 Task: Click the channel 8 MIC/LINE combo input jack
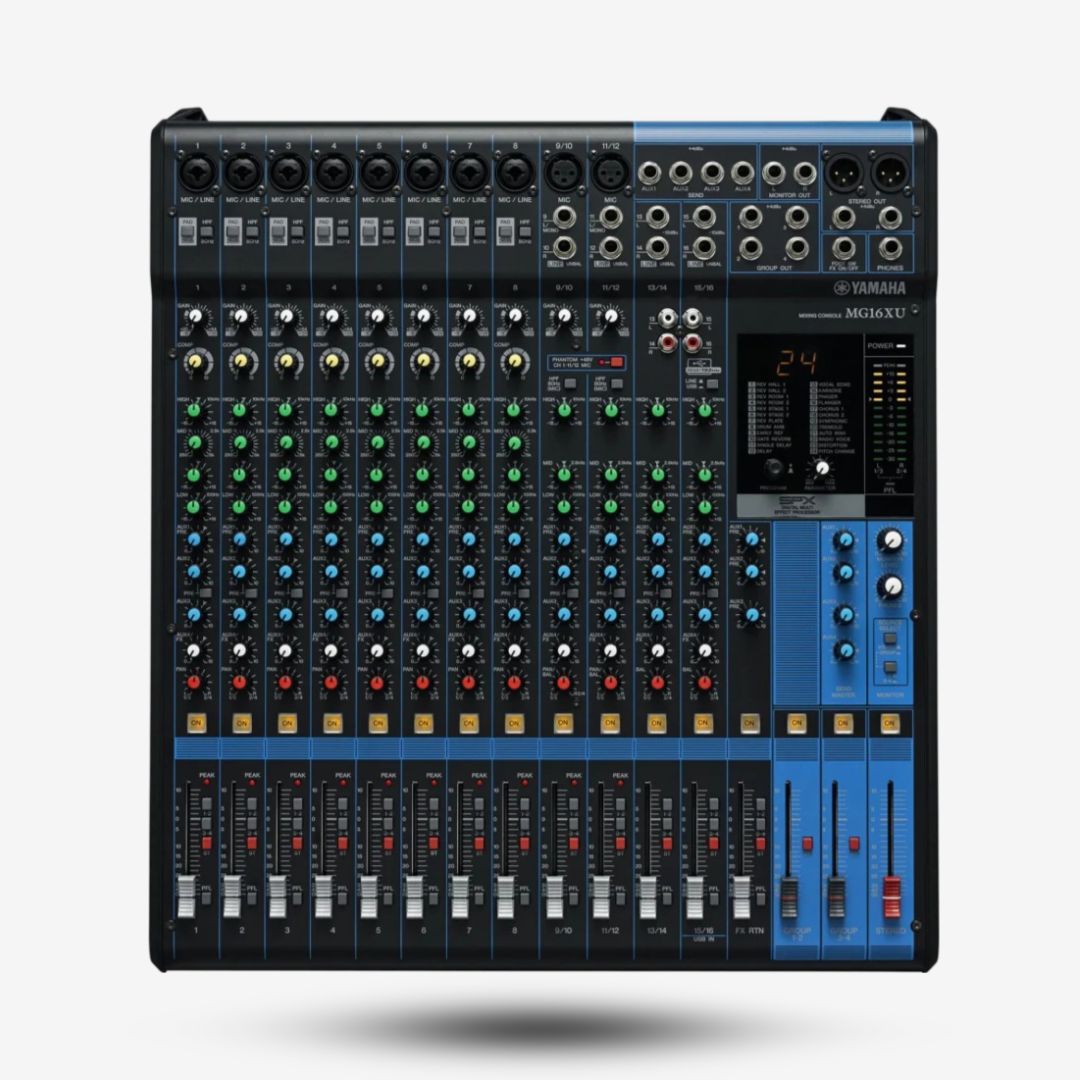[515, 172]
